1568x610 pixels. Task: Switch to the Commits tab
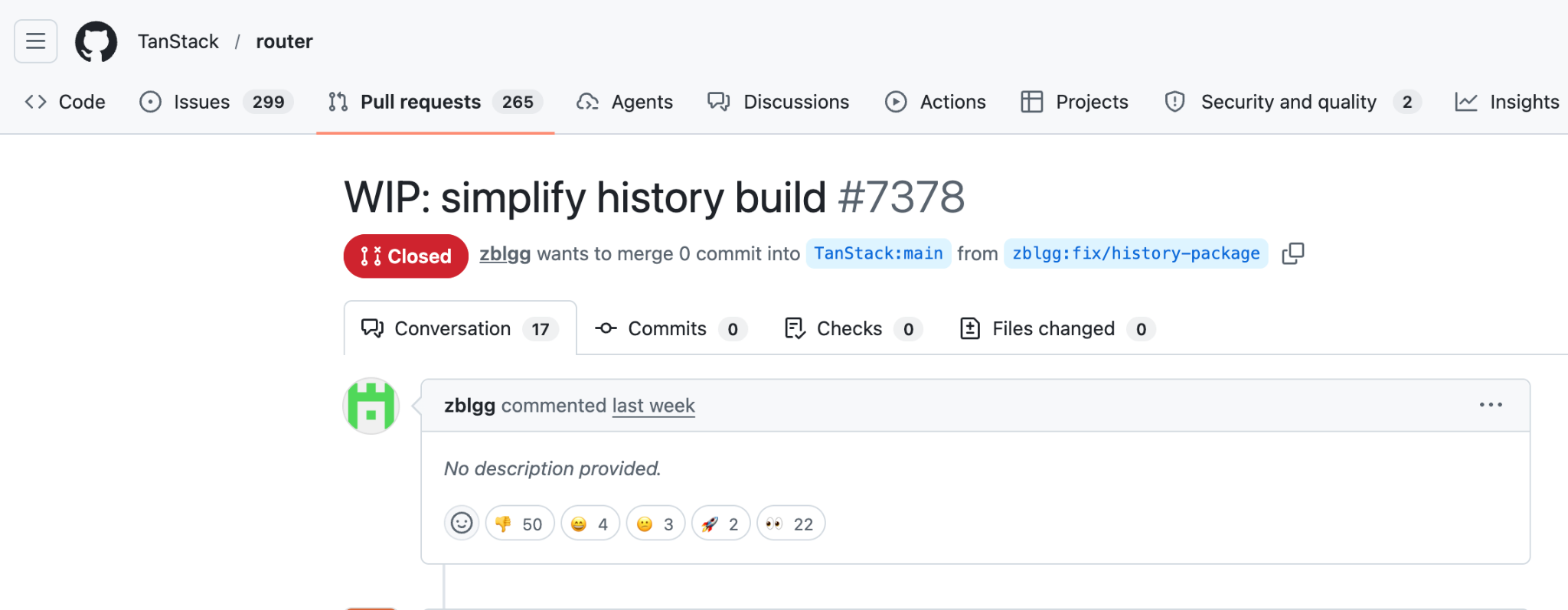671,328
